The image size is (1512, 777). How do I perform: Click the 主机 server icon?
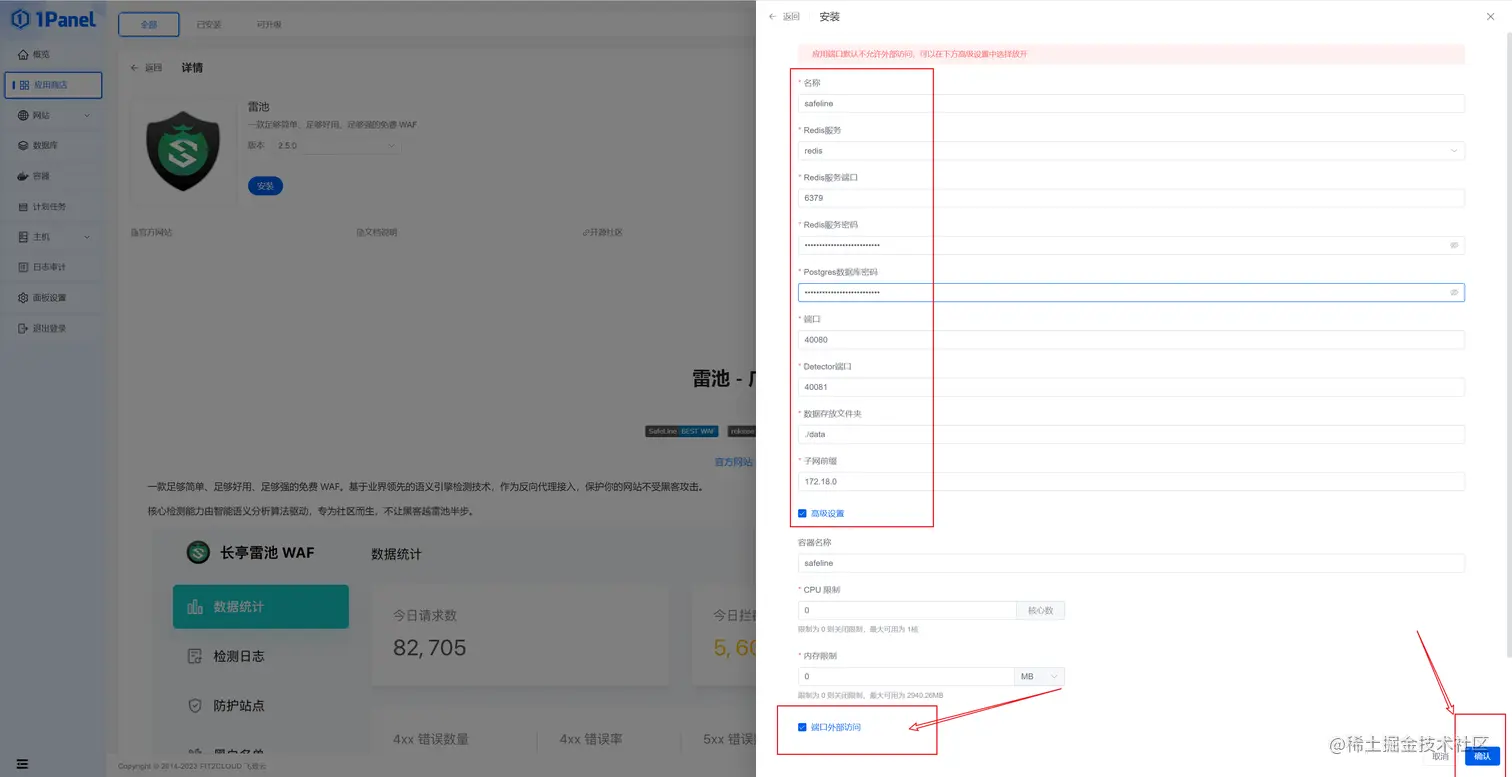[x=23, y=237]
